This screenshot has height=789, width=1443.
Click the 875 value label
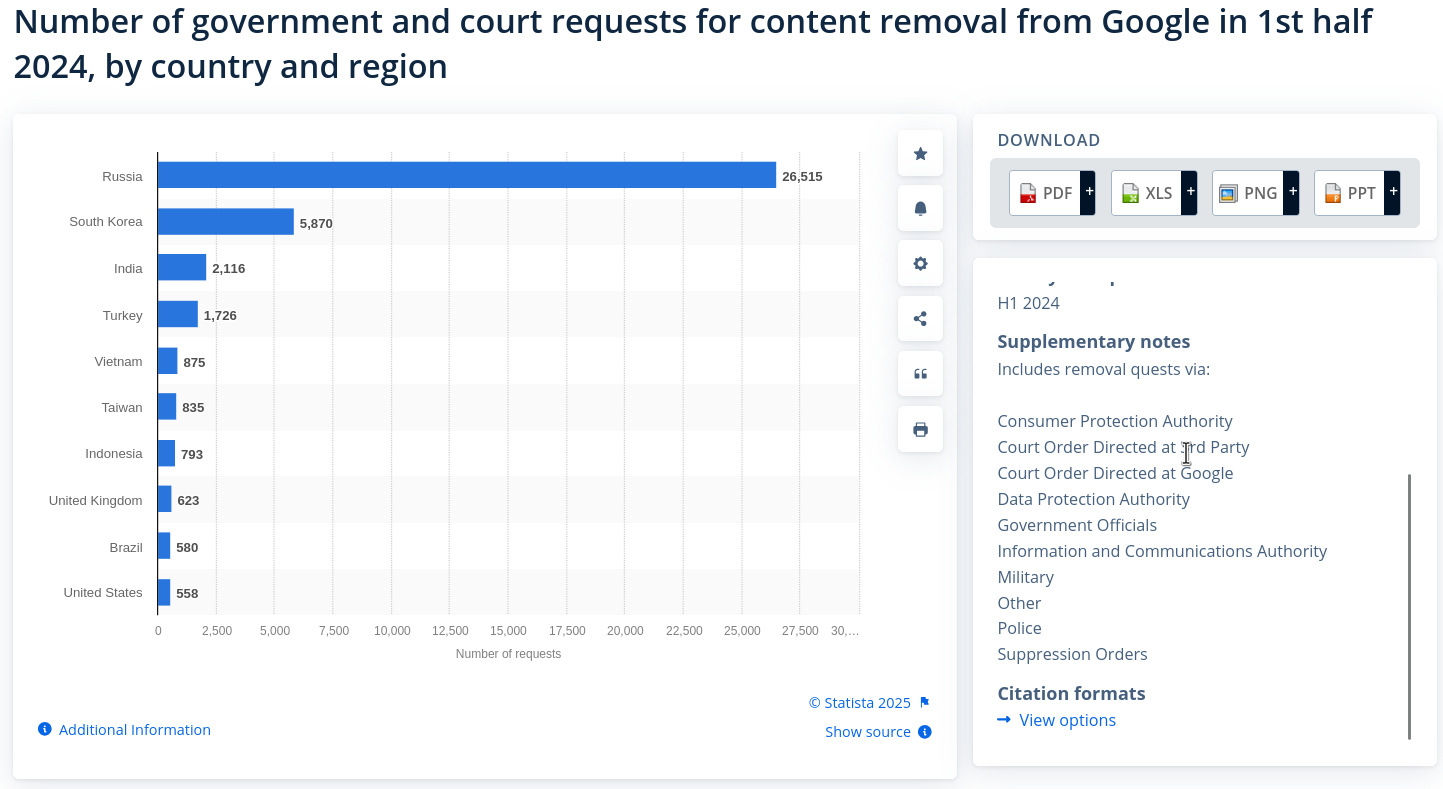click(x=194, y=362)
